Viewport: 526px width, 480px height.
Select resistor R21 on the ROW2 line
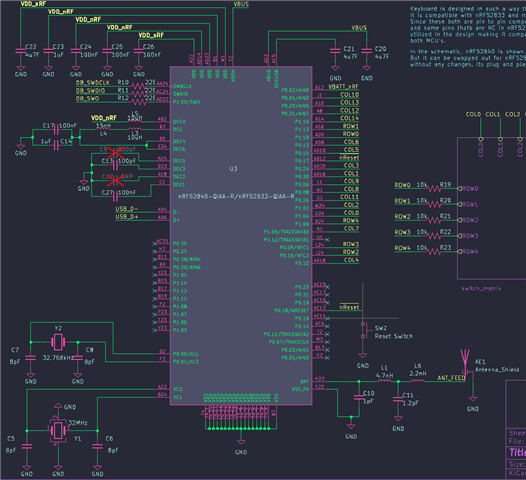tap(434, 220)
